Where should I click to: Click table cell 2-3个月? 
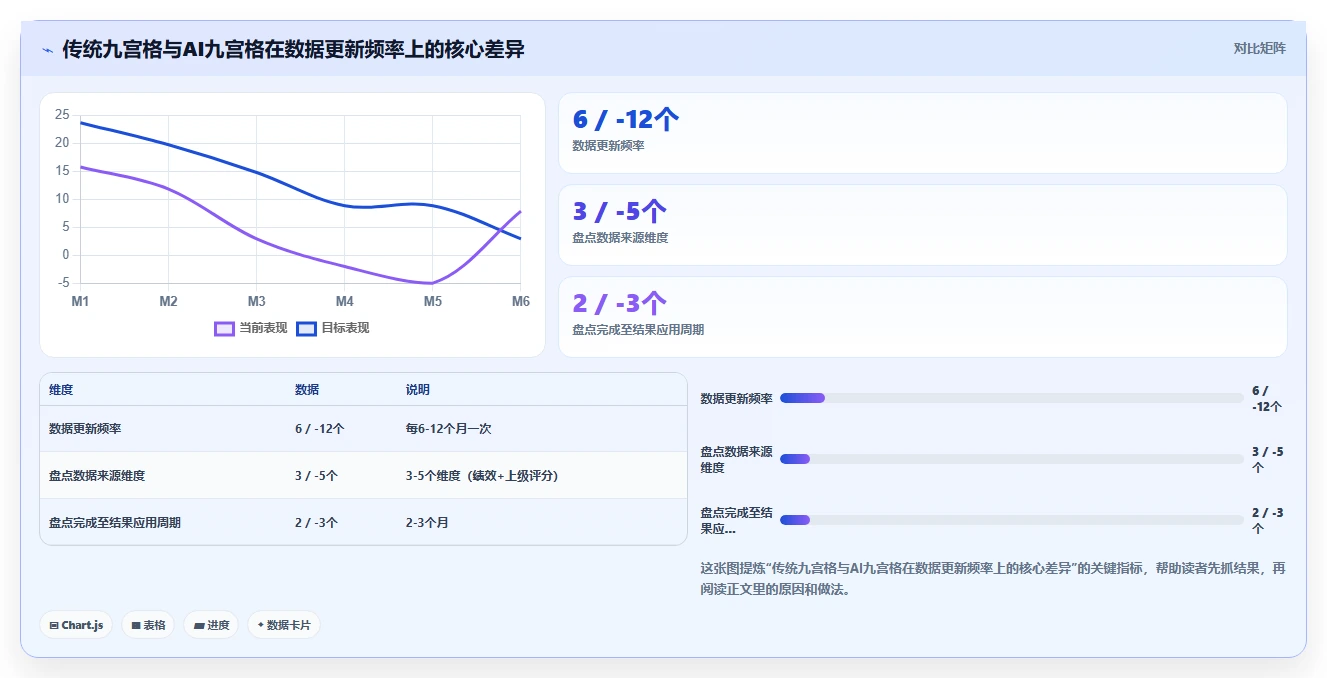(427, 522)
